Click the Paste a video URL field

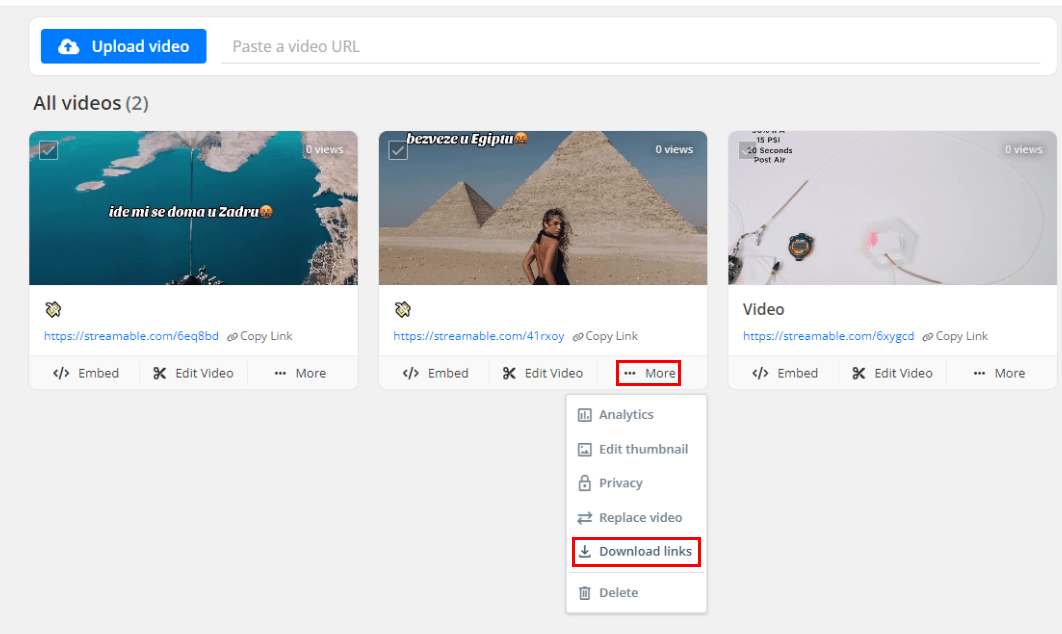click(630, 47)
